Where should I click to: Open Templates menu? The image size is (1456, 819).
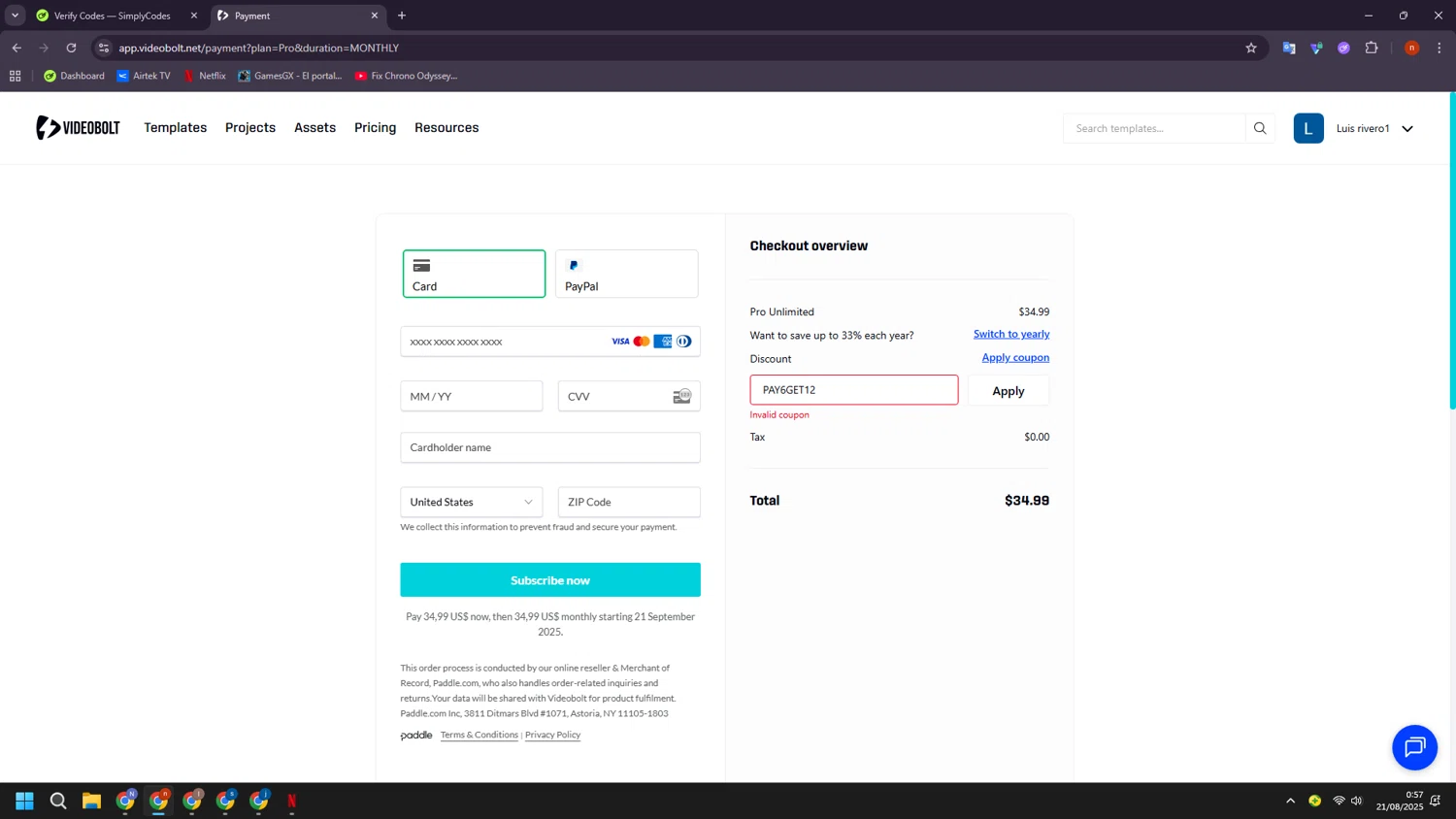click(176, 127)
